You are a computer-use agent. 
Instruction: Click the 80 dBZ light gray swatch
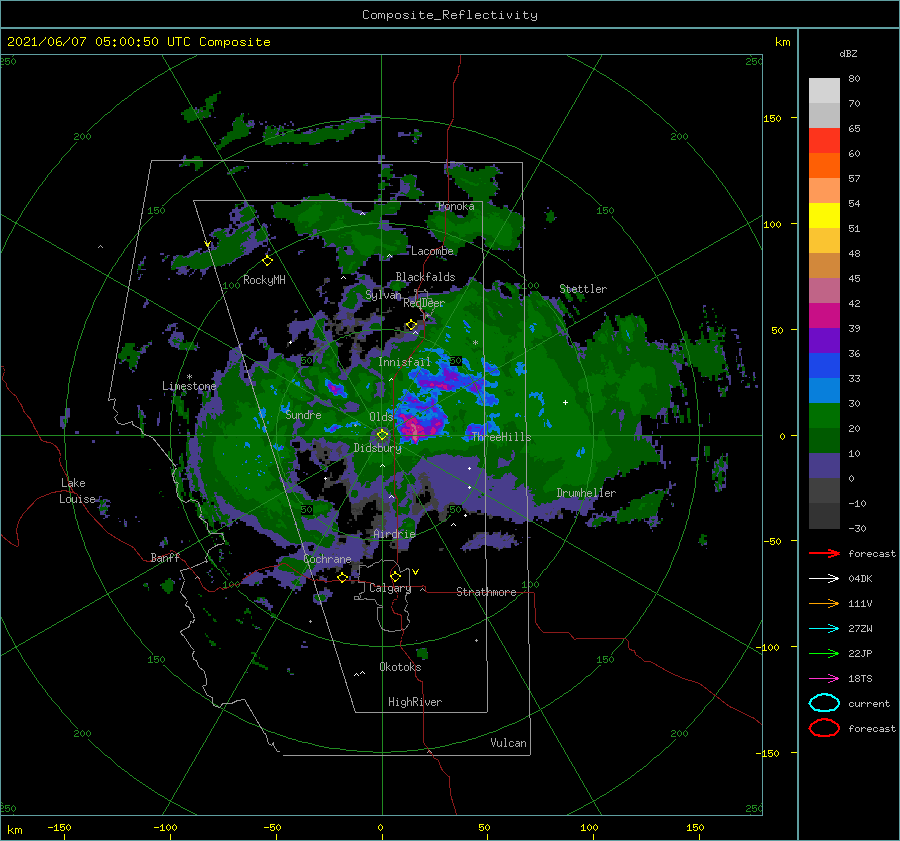824,91
